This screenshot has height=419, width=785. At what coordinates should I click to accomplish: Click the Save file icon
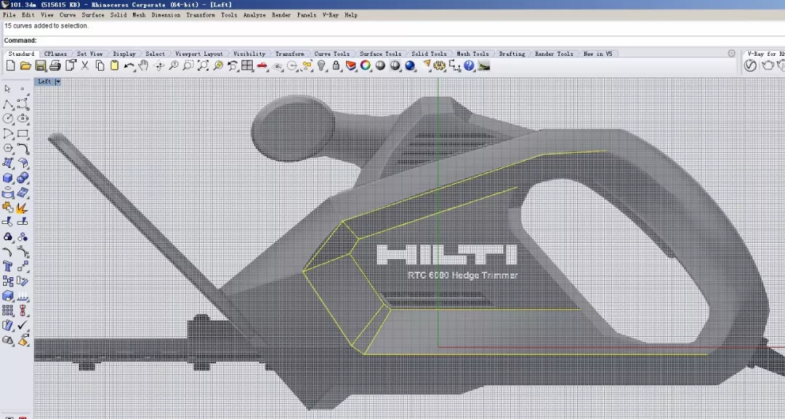point(40,66)
